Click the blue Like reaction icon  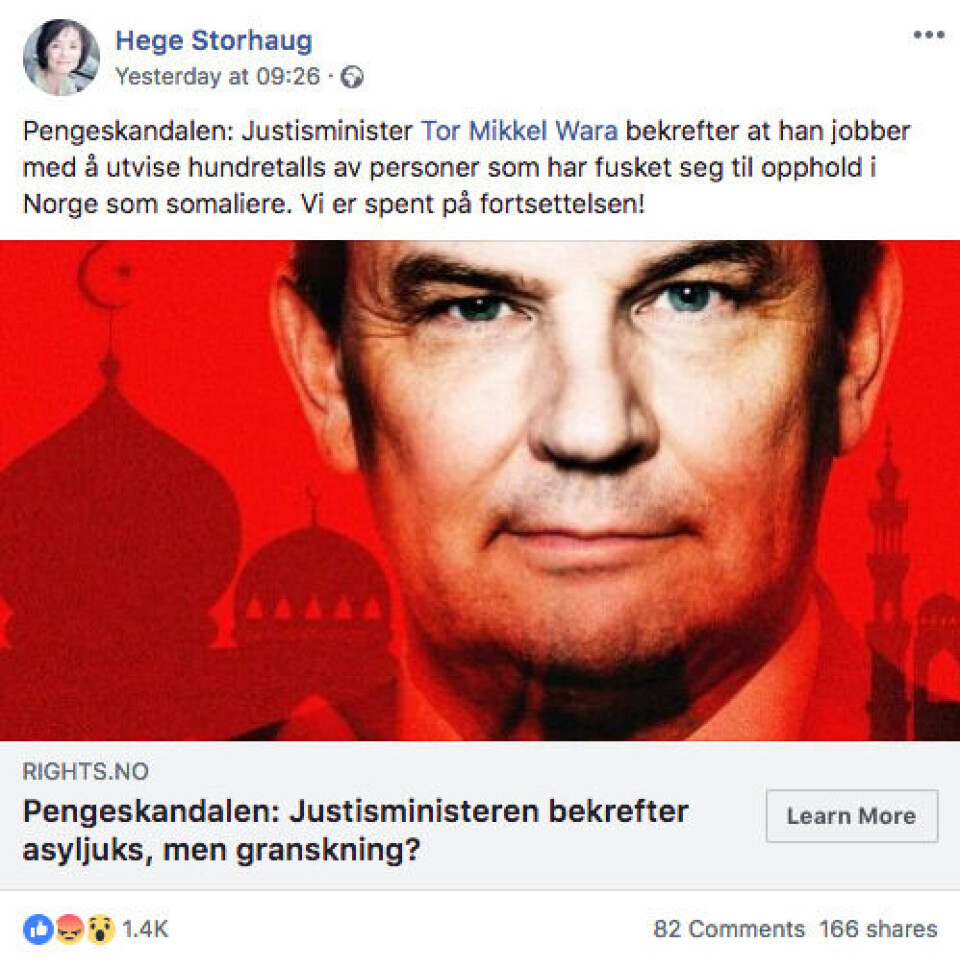pyautogui.click(x=39, y=930)
